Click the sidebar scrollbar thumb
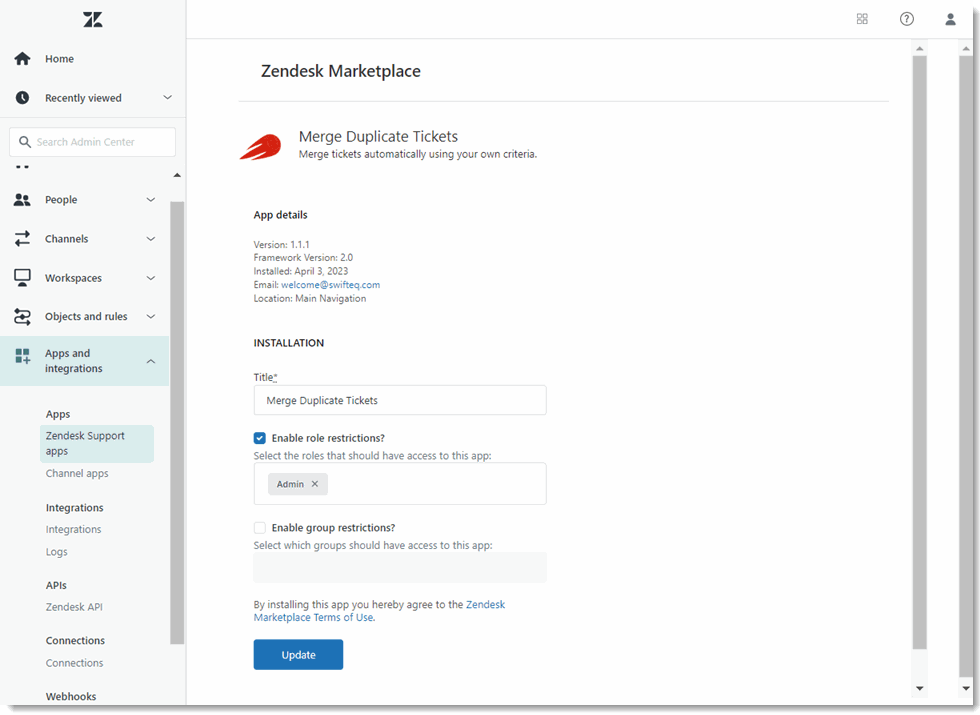The image size is (980, 715). click(x=177, y=422)
